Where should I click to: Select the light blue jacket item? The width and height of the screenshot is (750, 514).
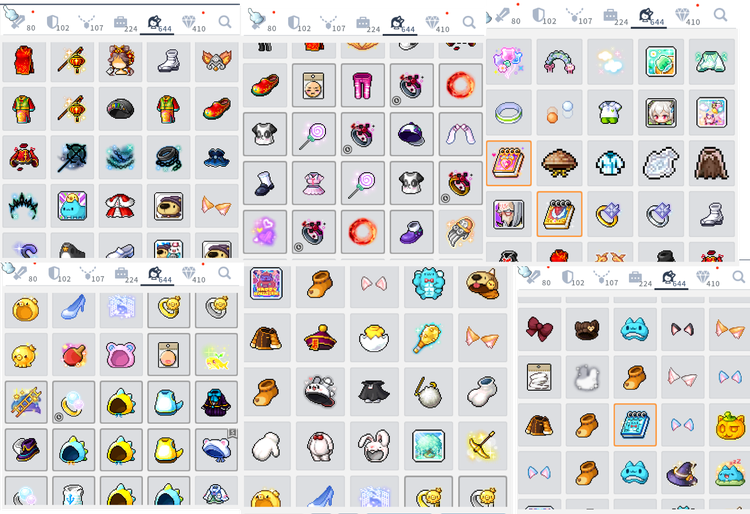[x=610, y=163]
